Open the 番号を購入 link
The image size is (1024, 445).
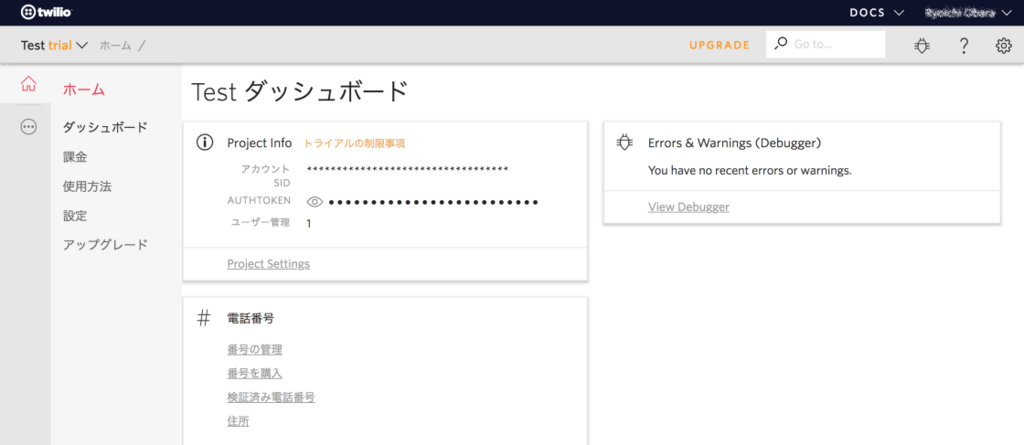255,373
